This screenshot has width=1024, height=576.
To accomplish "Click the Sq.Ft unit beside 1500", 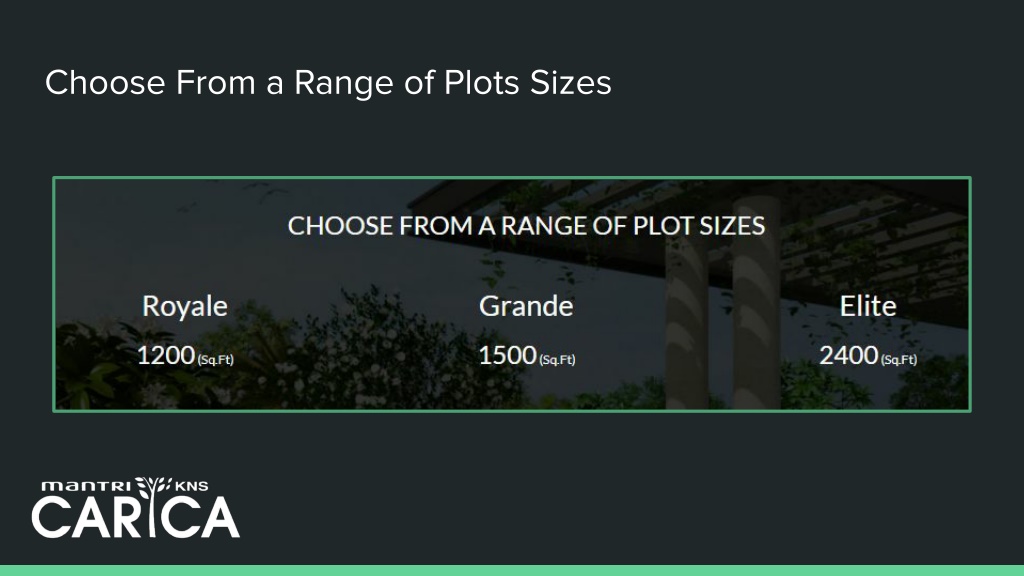I will 557,359.
